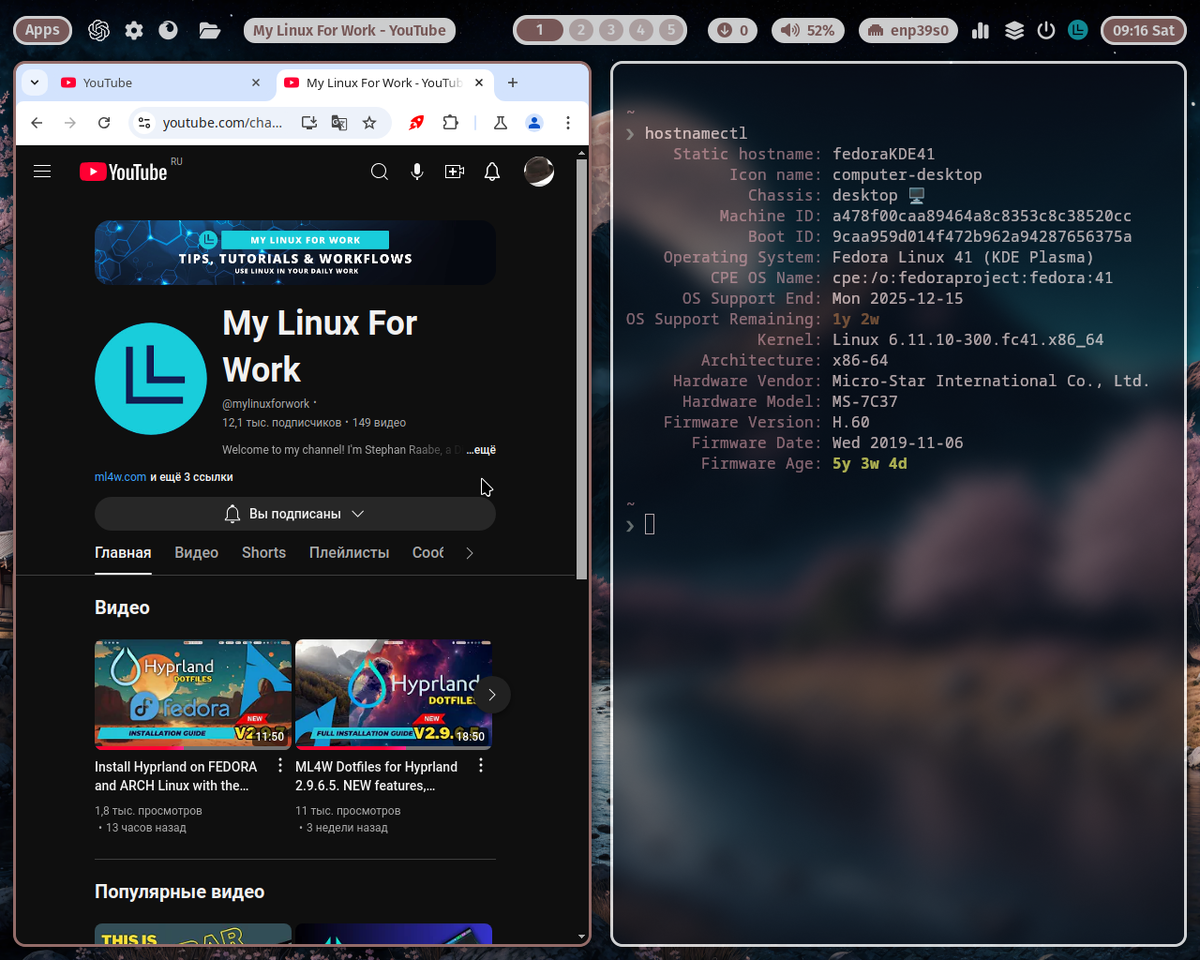
Task: Open 'ML4W Dotfiles for Hyprland 2.9.6.5' video title
Action: 376,776
